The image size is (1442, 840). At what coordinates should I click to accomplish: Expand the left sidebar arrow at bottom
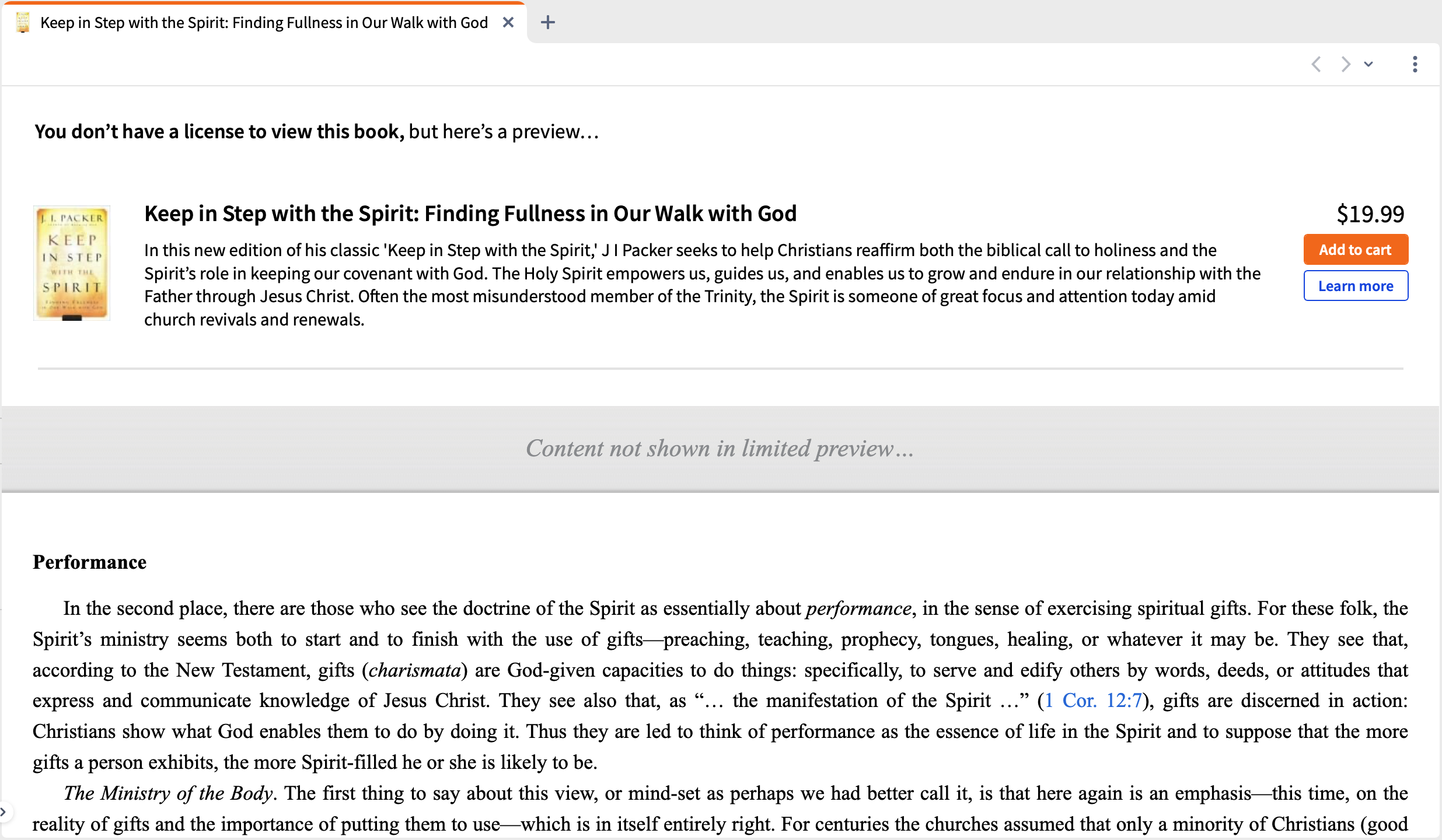click(4, 811)
